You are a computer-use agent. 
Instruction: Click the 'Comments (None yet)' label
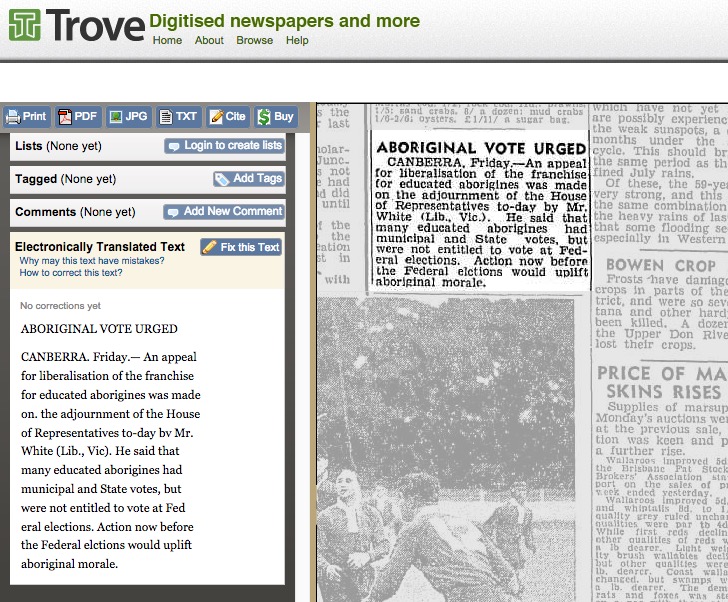point(75,212)
